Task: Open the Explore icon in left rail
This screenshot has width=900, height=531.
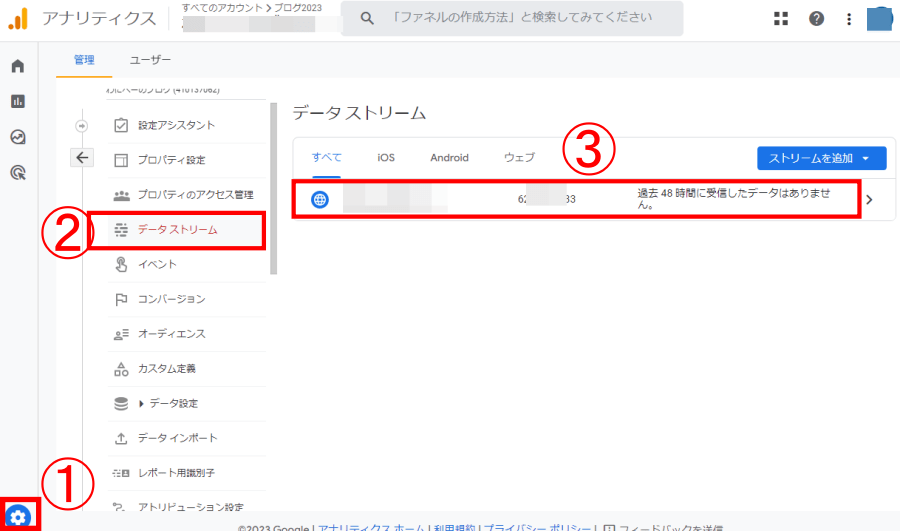Action: [18, 137]
